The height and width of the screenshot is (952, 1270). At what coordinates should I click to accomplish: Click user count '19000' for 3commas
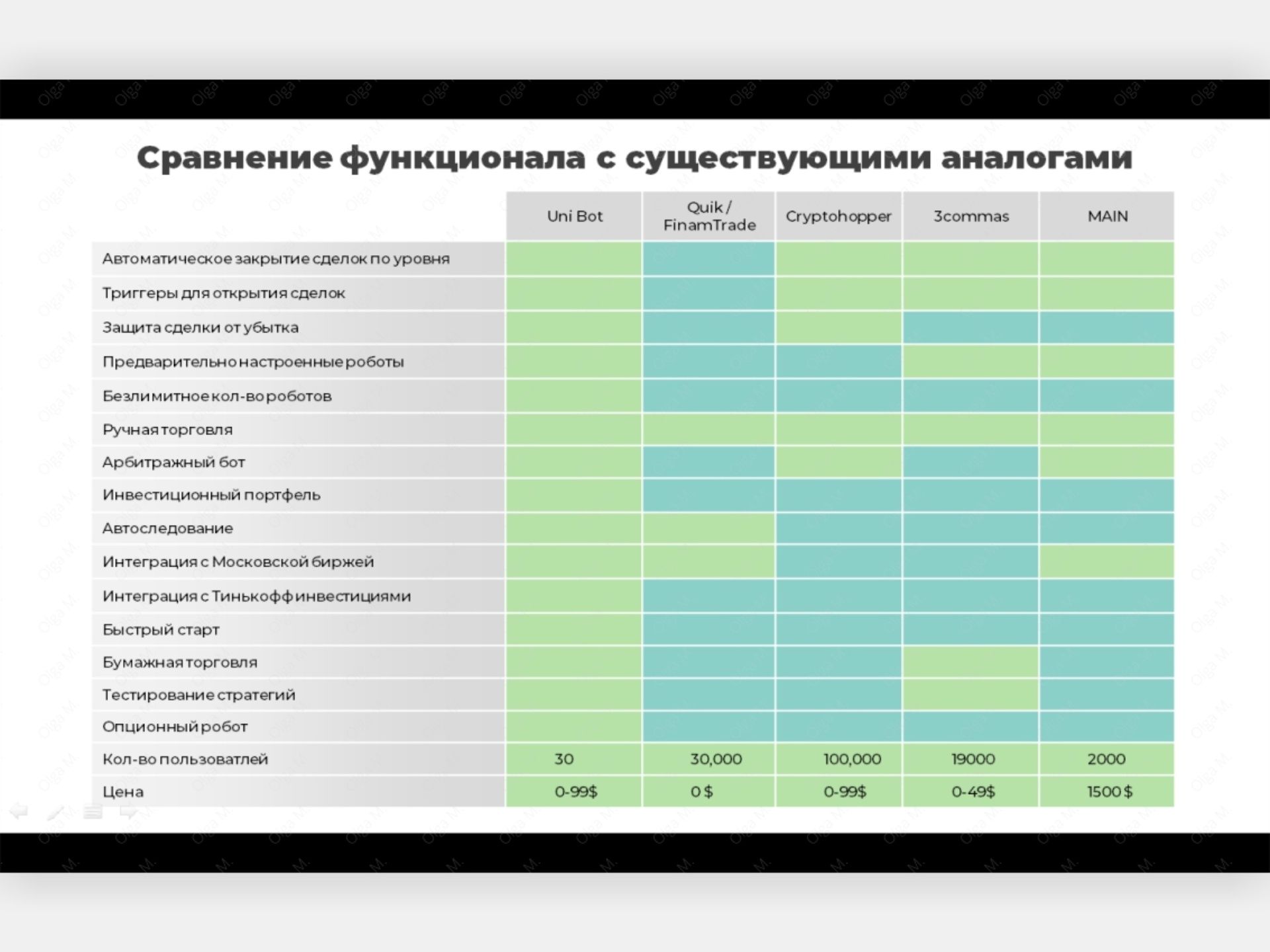click(x=973, y=759)
